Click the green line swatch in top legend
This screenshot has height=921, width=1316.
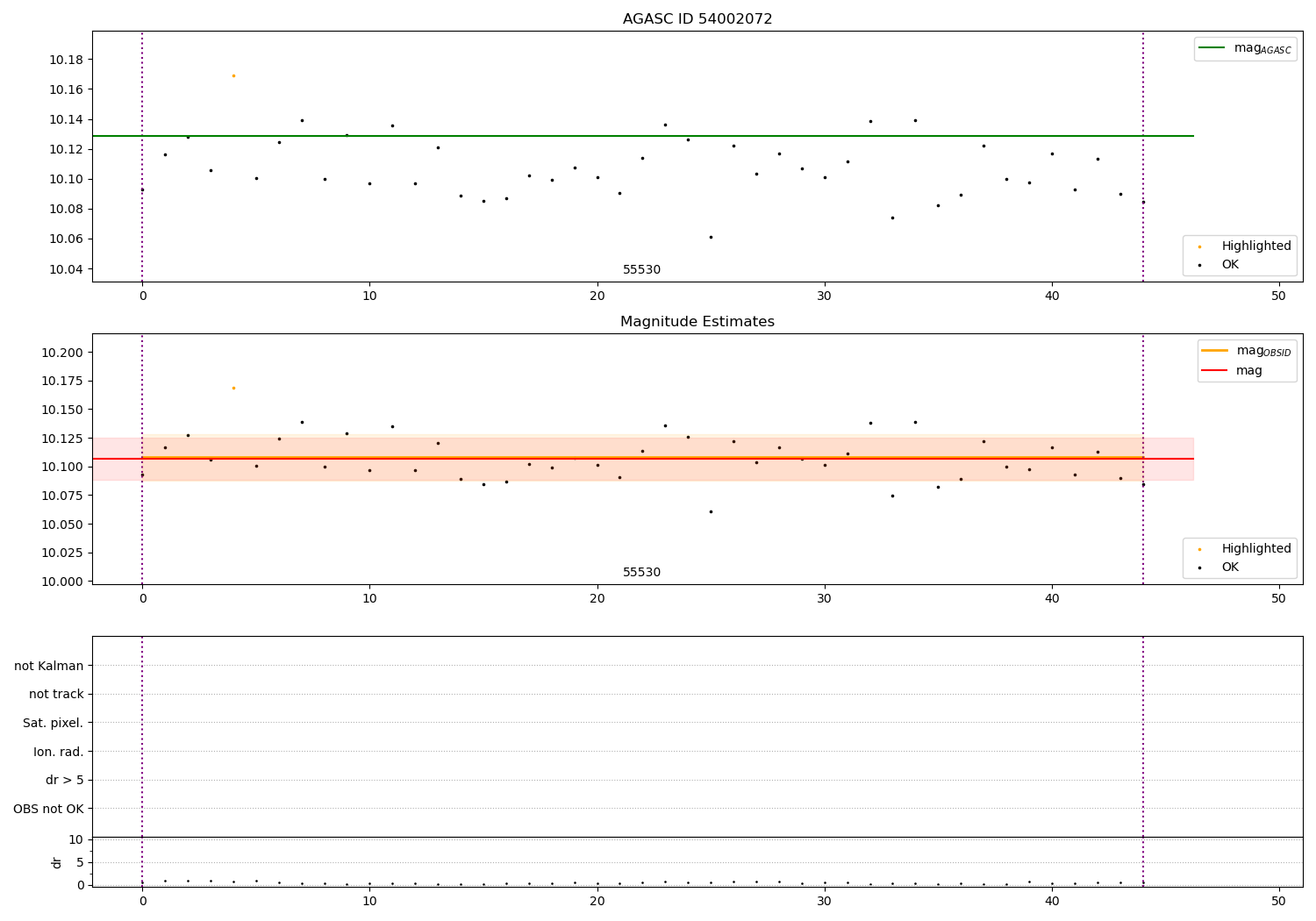tap(1212, 48)
